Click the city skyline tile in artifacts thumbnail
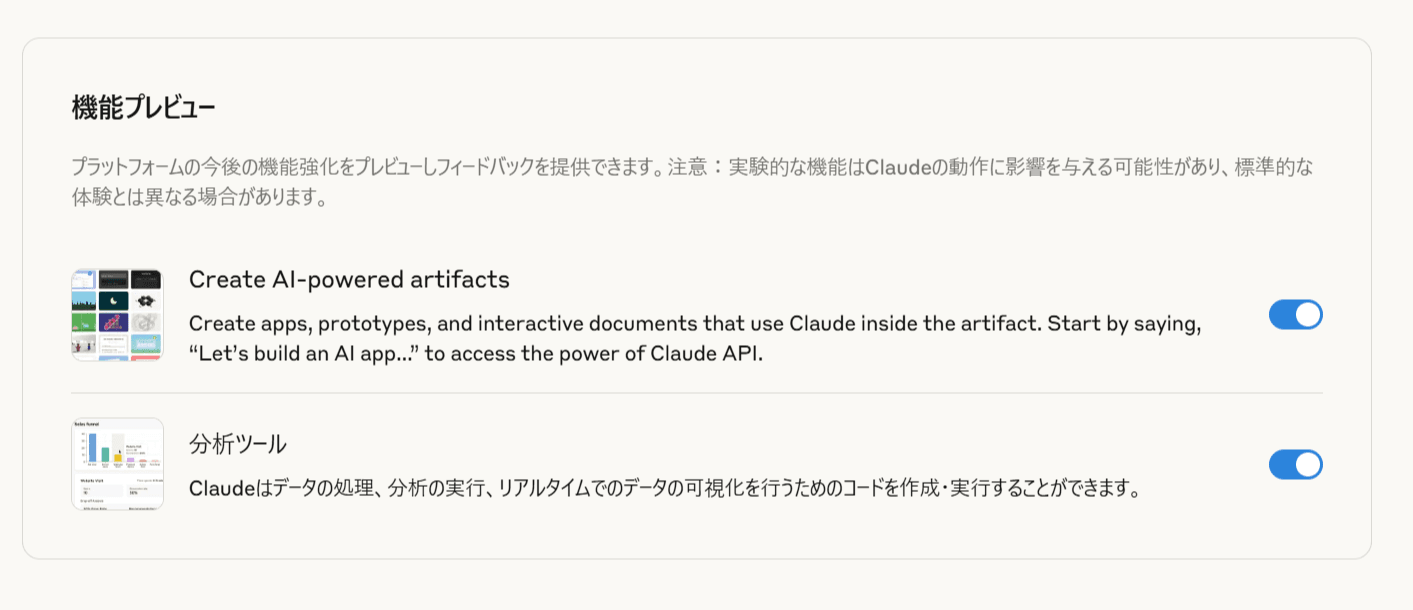 84,300
